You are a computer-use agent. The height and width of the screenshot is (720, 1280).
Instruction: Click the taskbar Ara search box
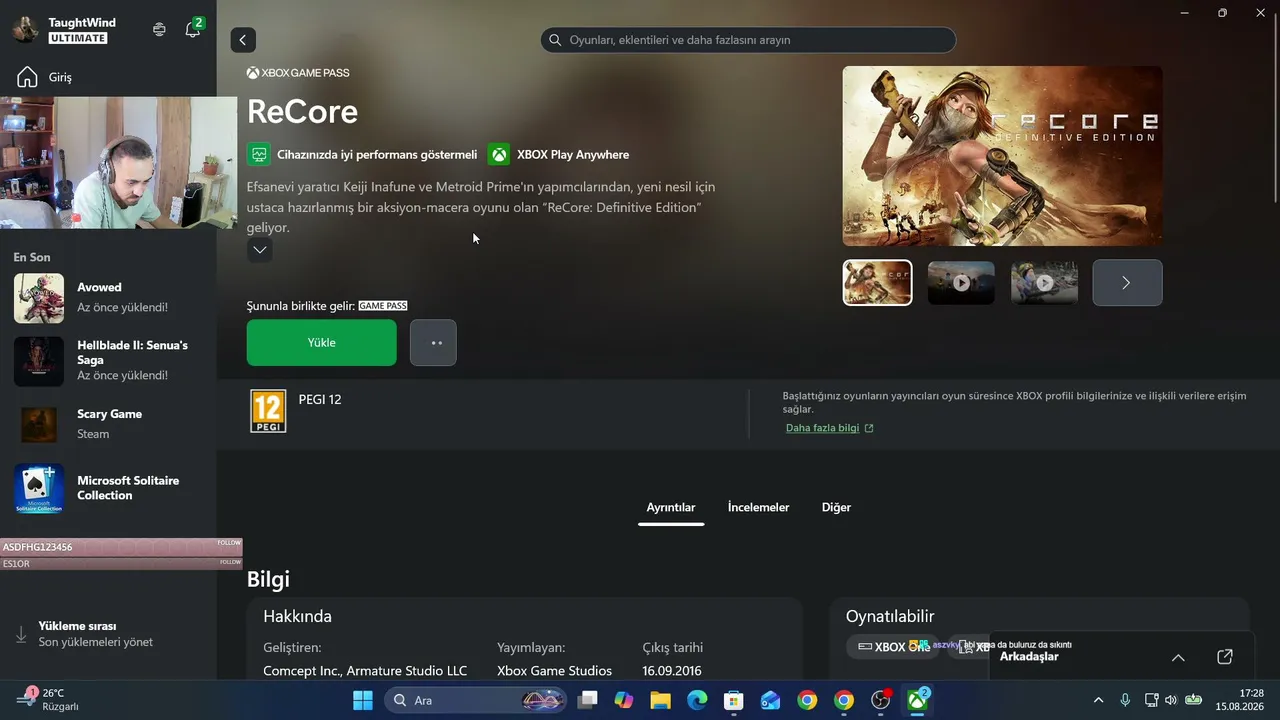click(477, 700)
